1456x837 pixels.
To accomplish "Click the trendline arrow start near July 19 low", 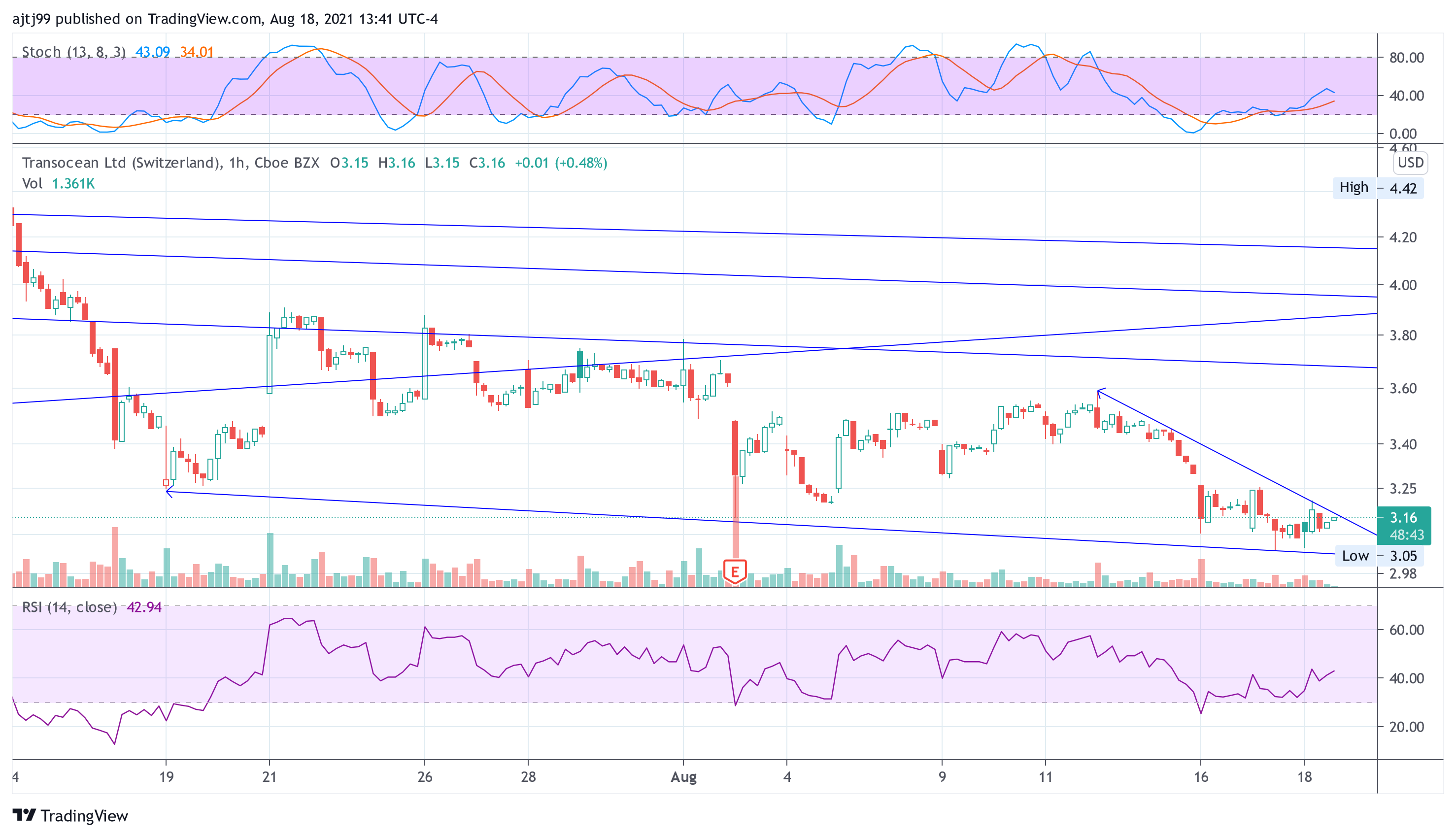I will 167,491.
